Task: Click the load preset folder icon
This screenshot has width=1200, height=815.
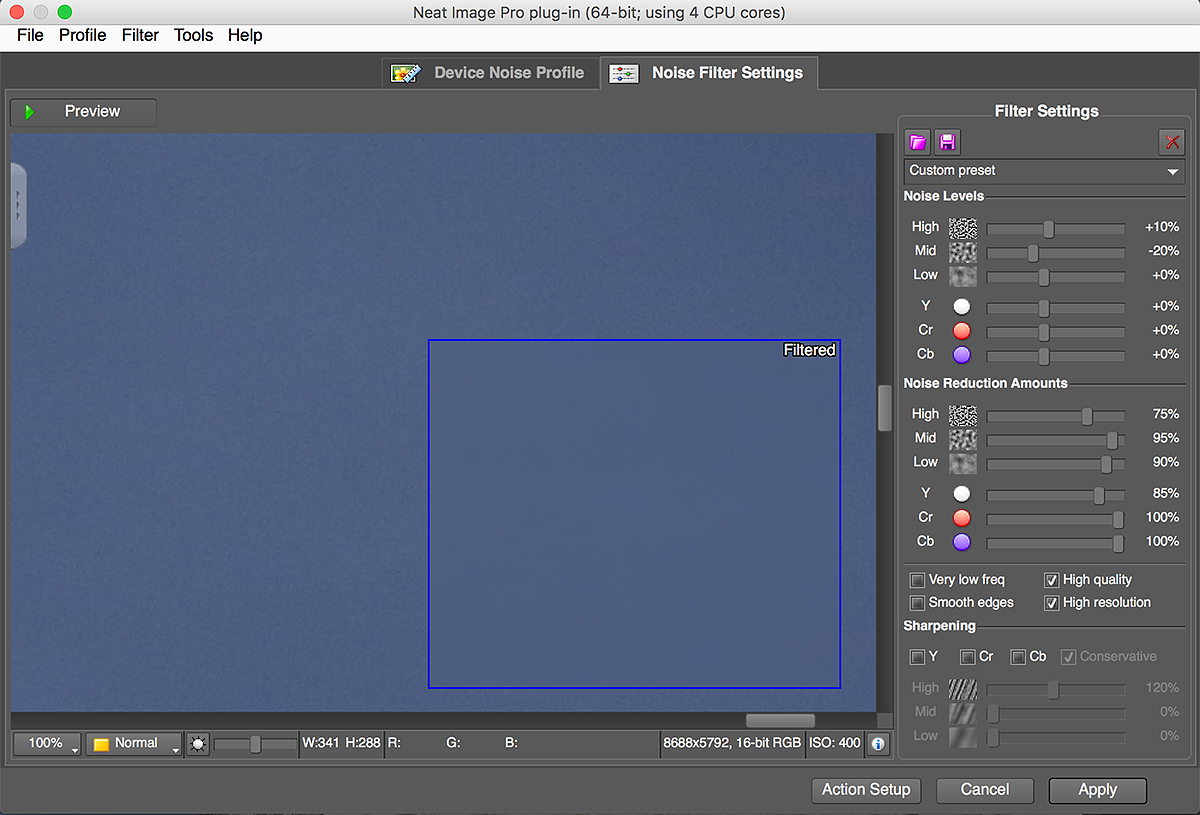Action: pos(917,142)
